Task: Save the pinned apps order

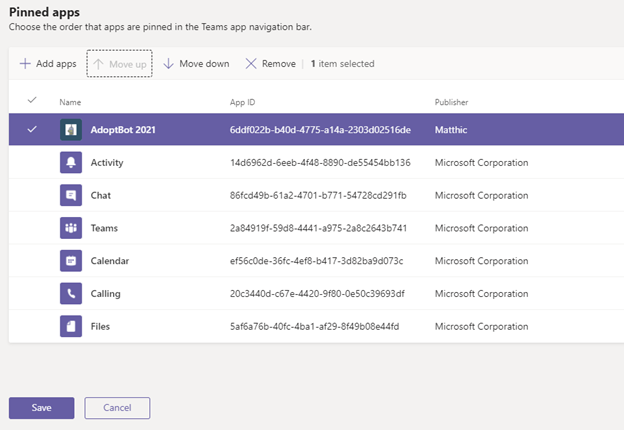Action: pos(41,408)
